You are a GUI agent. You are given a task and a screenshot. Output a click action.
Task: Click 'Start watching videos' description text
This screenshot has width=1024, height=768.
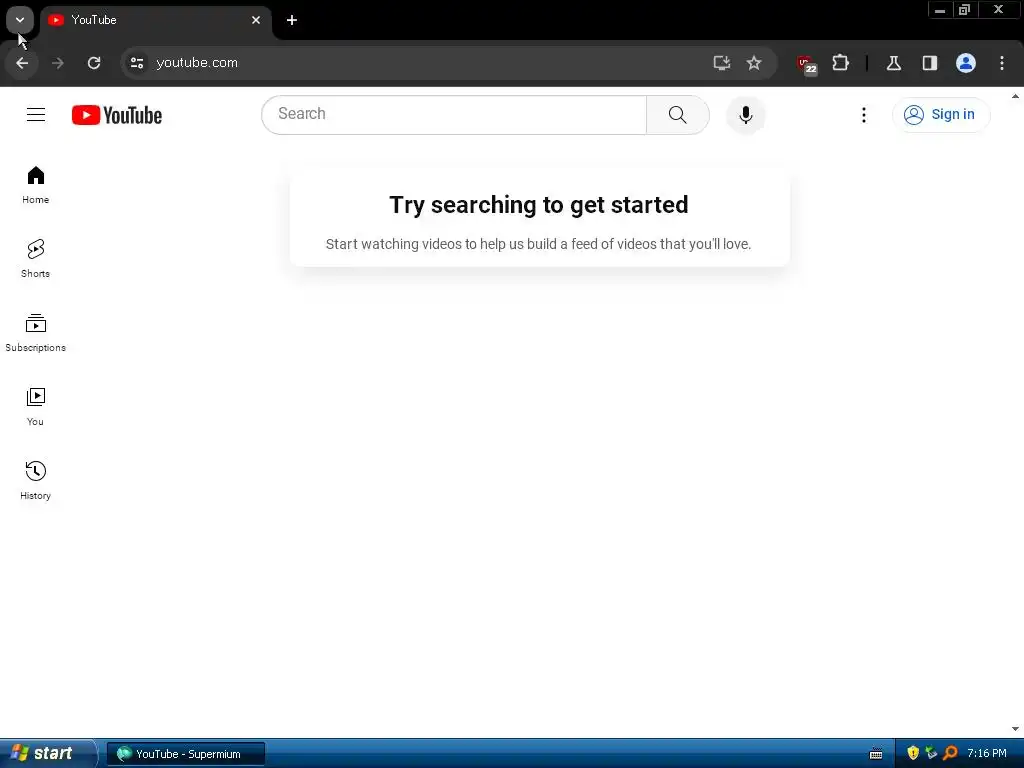[539, 244]
